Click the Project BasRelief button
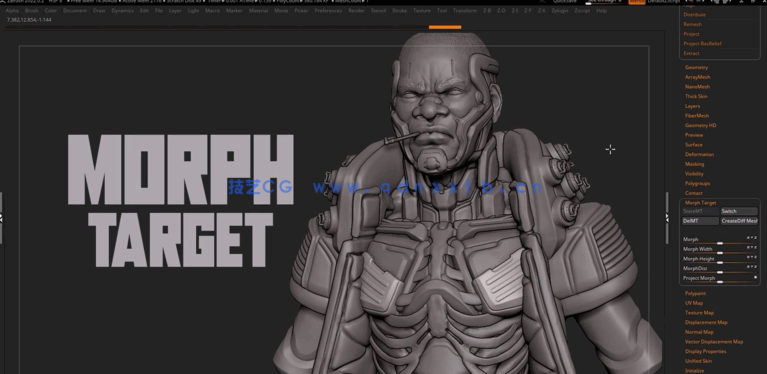Image resolution: width=767 pixels, height=374 pixels. (x=702, y=44)
